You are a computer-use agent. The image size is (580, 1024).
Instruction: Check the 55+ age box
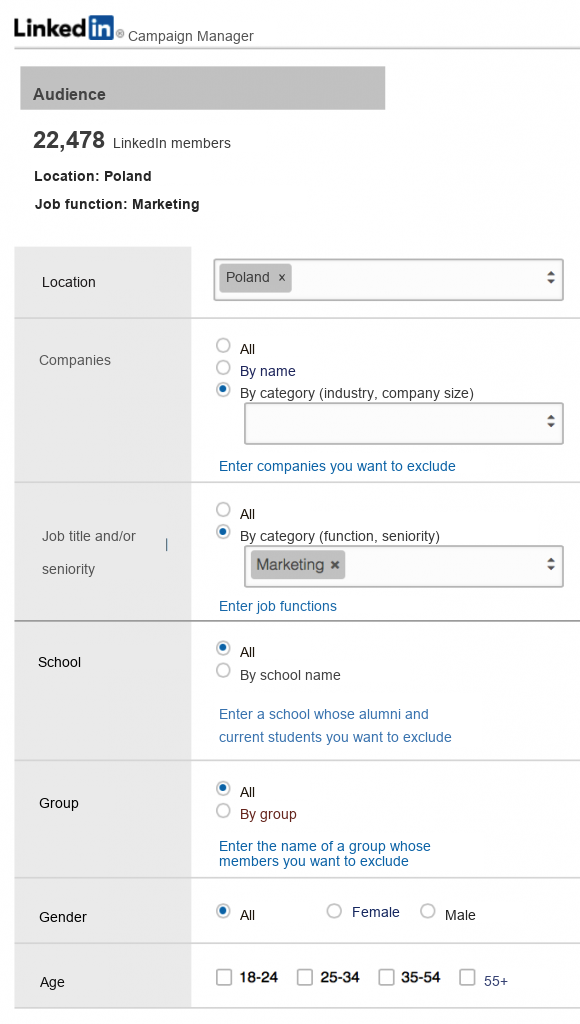pyautogui.click(x=467, y=977)
